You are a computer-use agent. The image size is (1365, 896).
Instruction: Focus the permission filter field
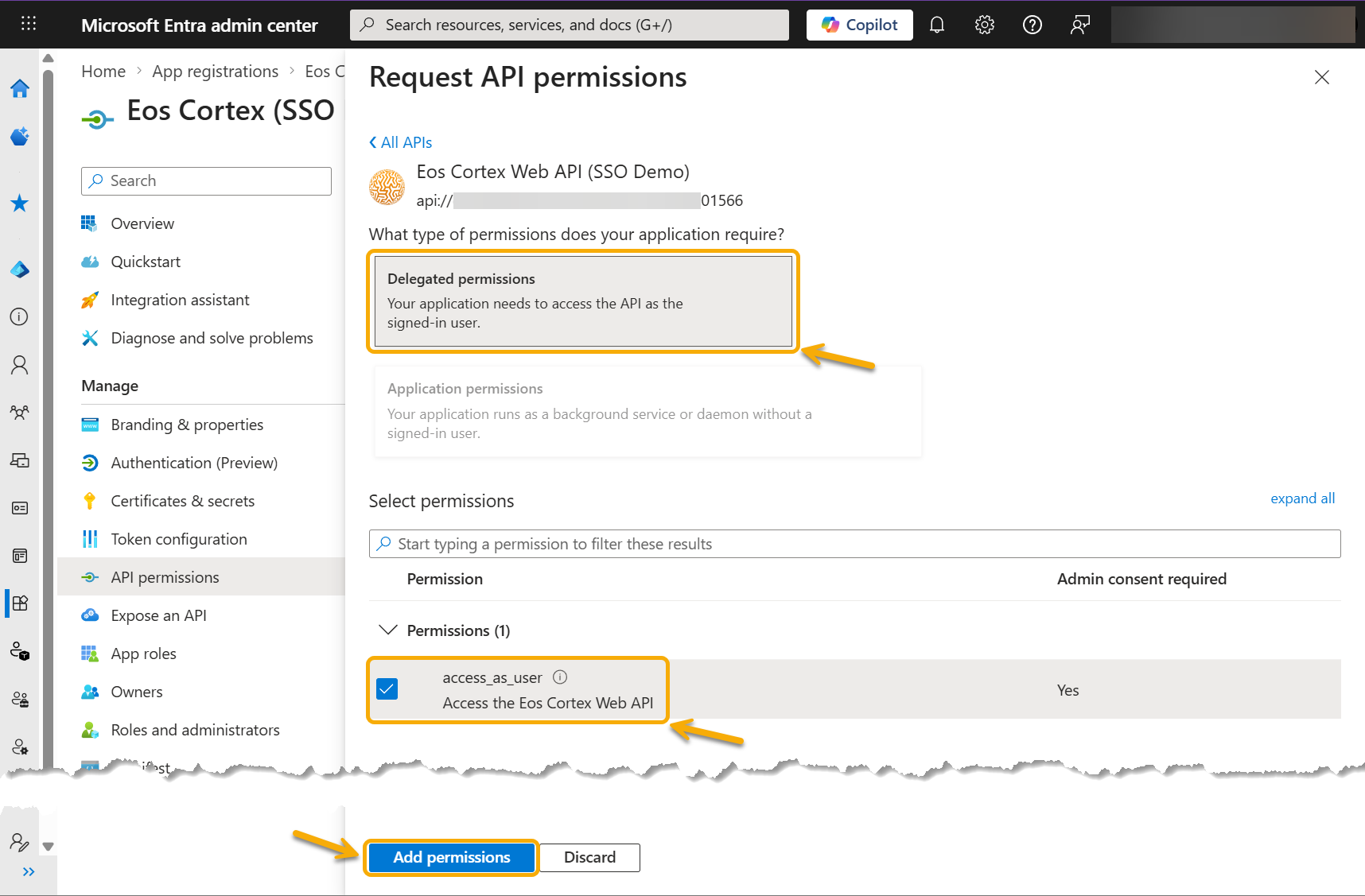pos(854,544)
